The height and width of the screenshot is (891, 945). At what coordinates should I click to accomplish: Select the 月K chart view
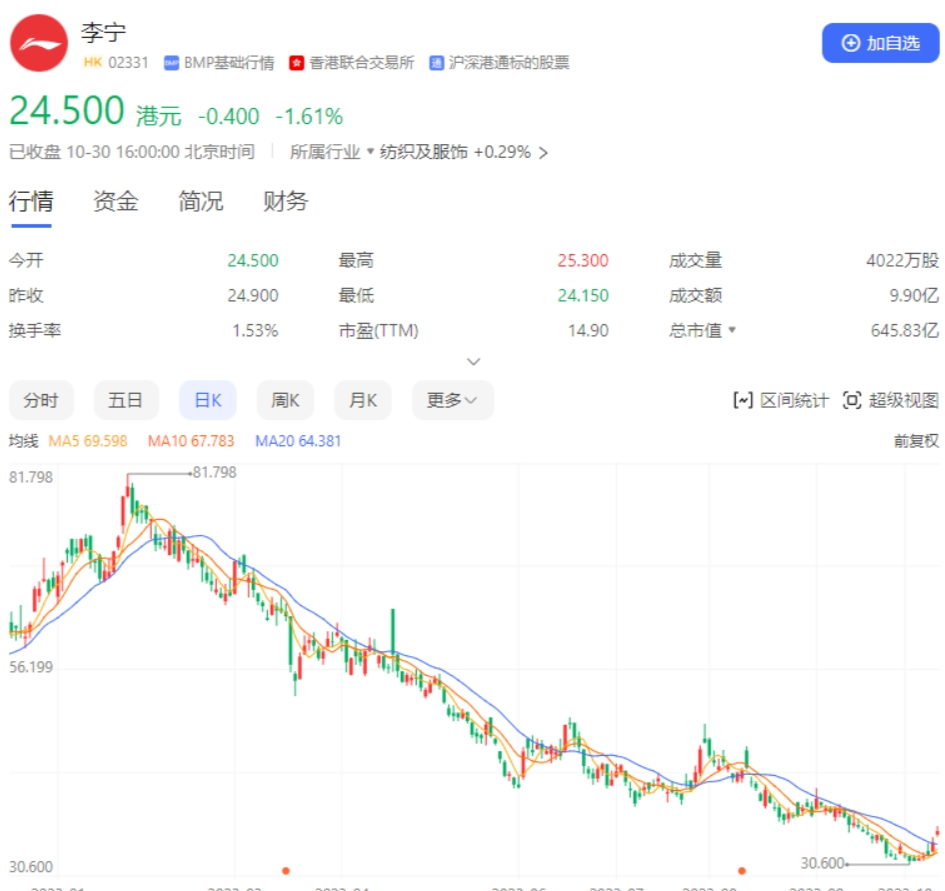(363, 400)
